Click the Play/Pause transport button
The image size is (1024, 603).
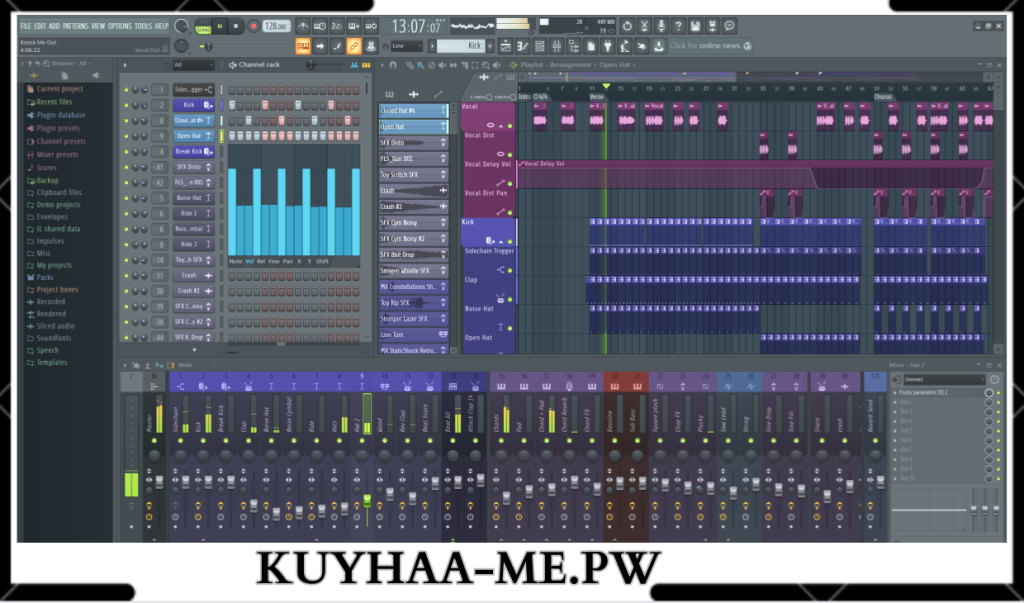[x=219, y=26]
